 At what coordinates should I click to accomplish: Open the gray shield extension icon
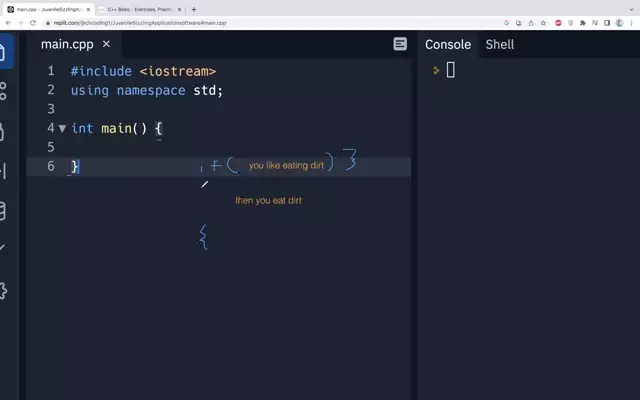(x=571, y=23)
